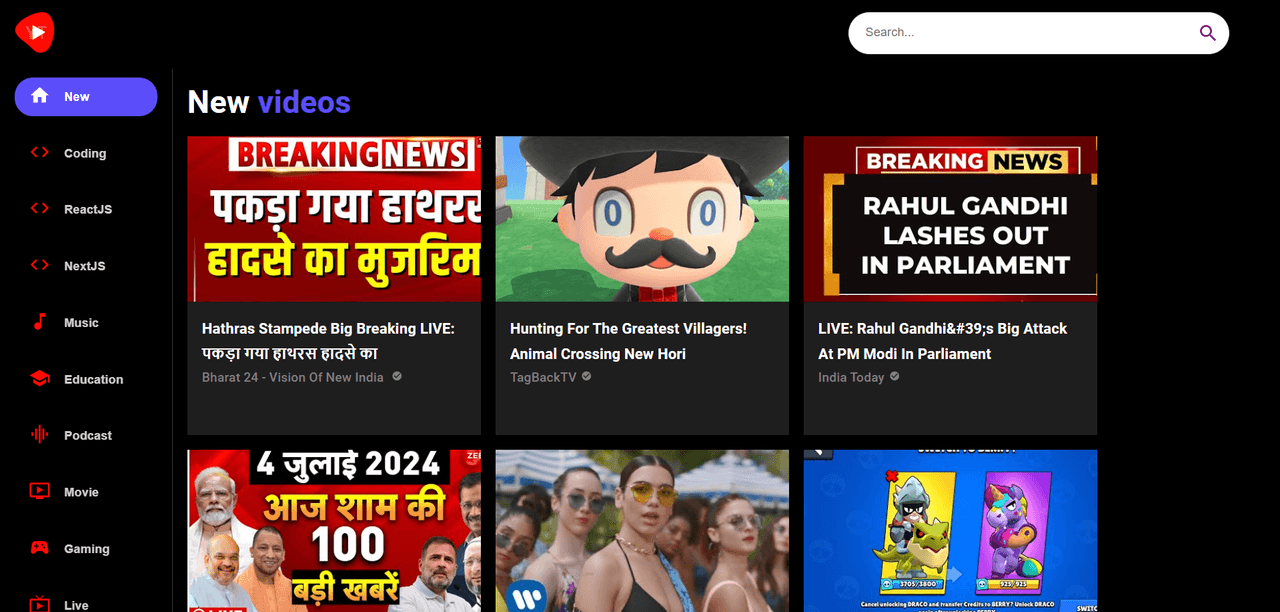Switch to the NextJS category
This screenshot has height=612, width=1280.
tap(84, 266)
